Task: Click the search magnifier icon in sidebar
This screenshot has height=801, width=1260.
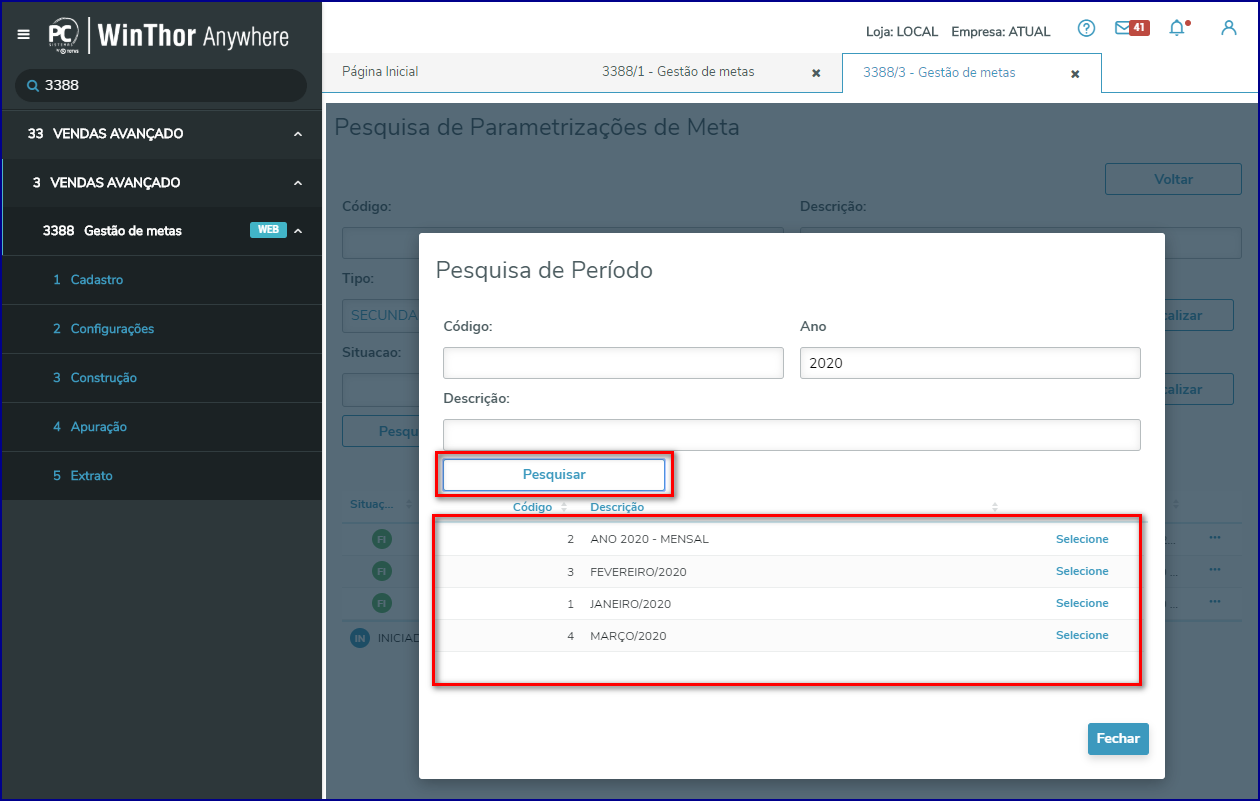Action: [33, 86]
